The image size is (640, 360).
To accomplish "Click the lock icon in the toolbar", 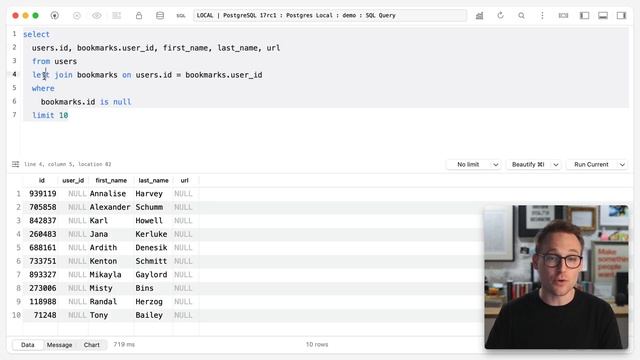I will [139, 16].
